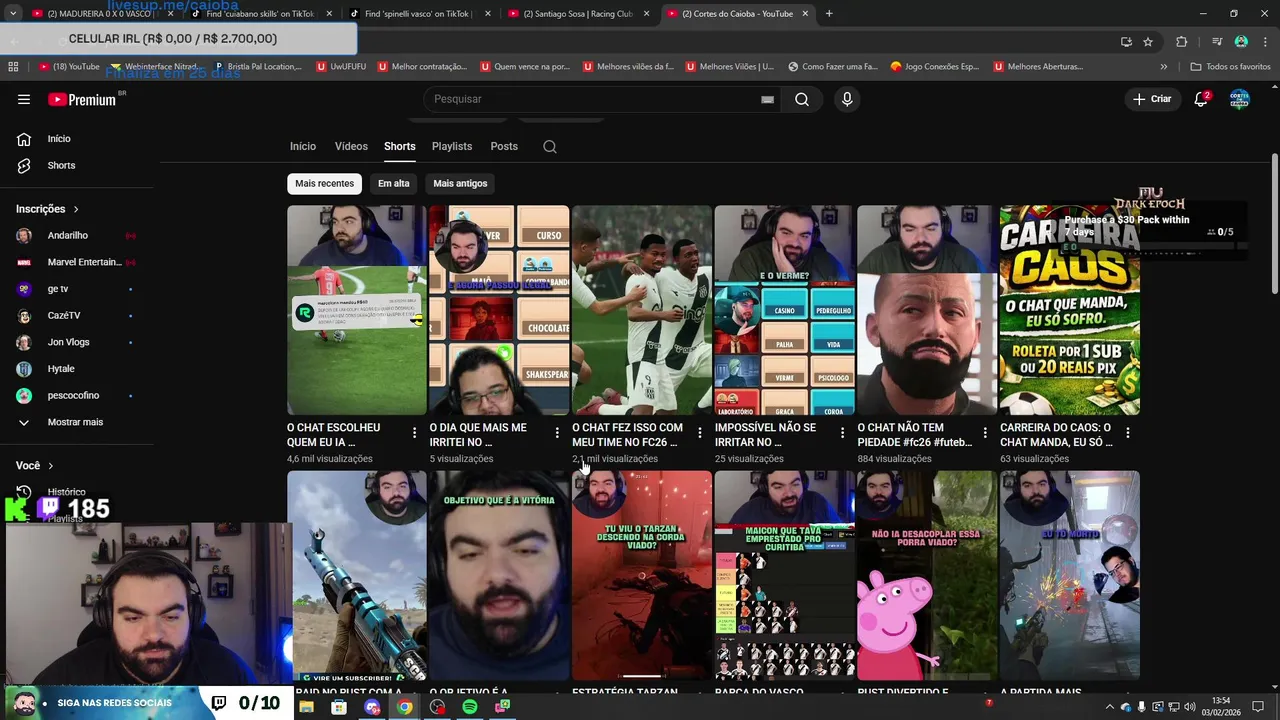Switch to 'Santiago Sosa | Racing Club' browser tab
Screen dimensions: 1280x720
pyautogui.click(x=580, y=14)
